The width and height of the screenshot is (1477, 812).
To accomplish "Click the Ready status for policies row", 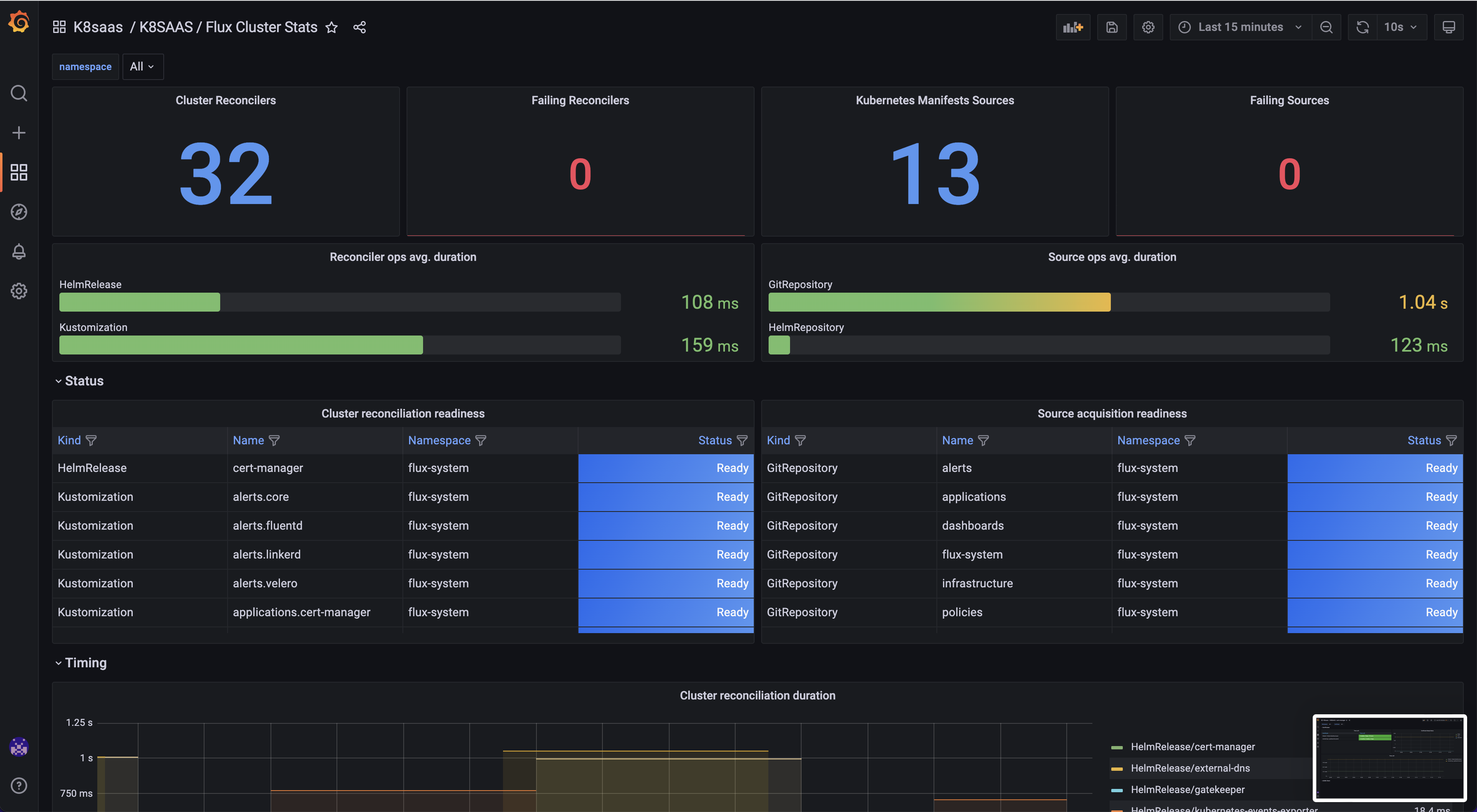I will [x=1375, y=612].
